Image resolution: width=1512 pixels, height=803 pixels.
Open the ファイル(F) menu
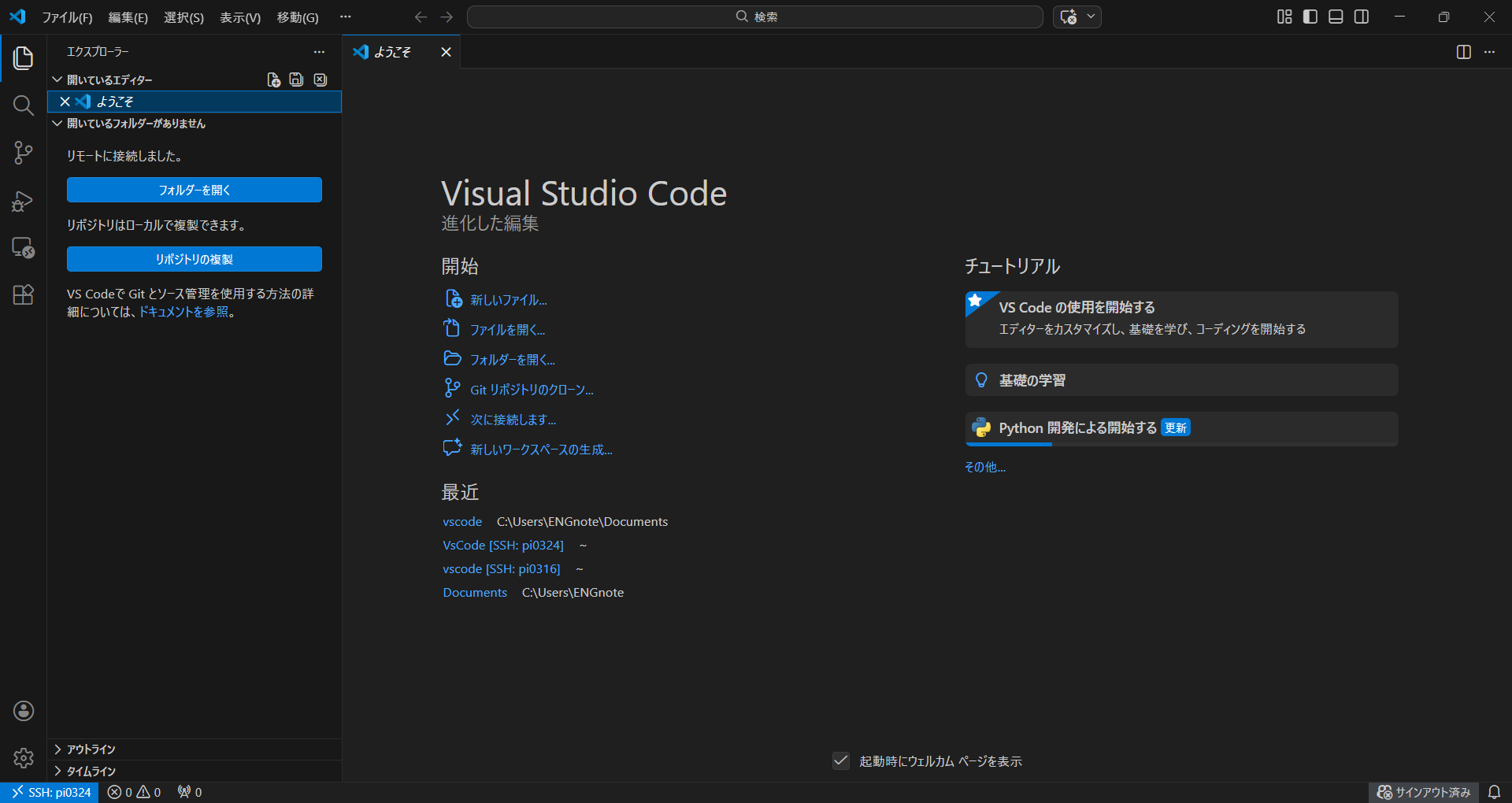67,17
